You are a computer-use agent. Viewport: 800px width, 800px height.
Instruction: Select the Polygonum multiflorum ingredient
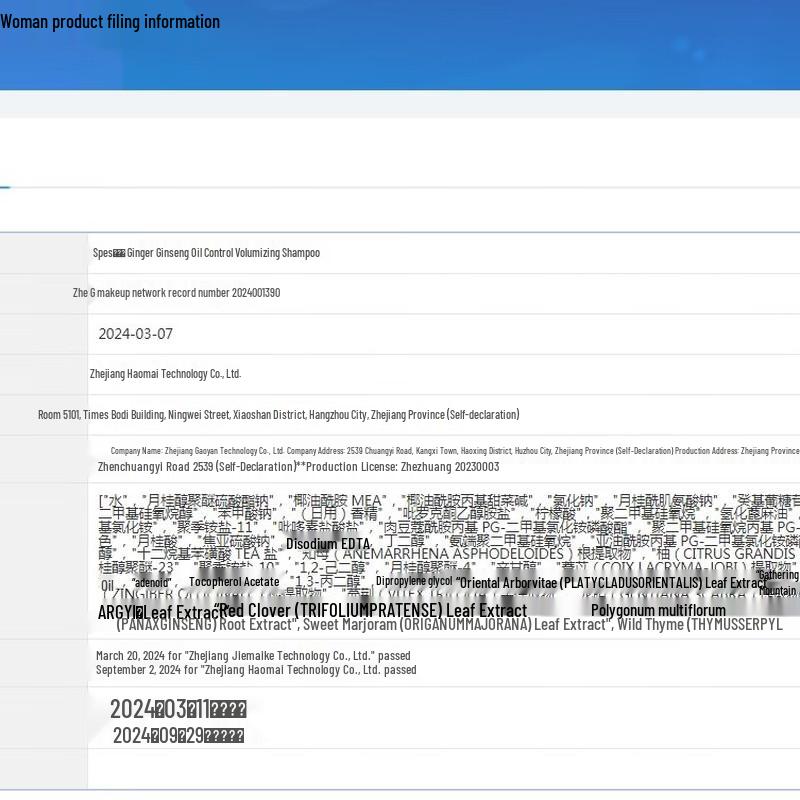point(658,610)
